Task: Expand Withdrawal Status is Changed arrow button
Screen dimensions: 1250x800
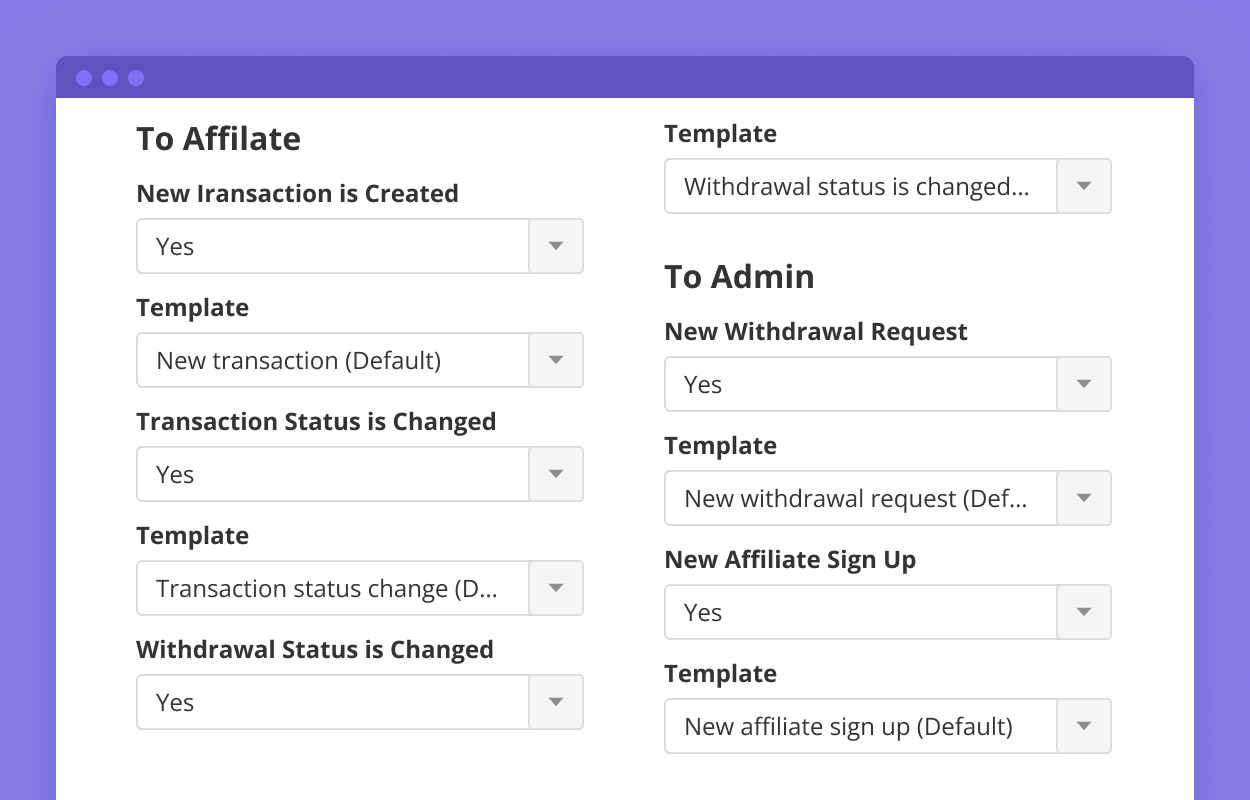Action: click(x=556, y=702)
